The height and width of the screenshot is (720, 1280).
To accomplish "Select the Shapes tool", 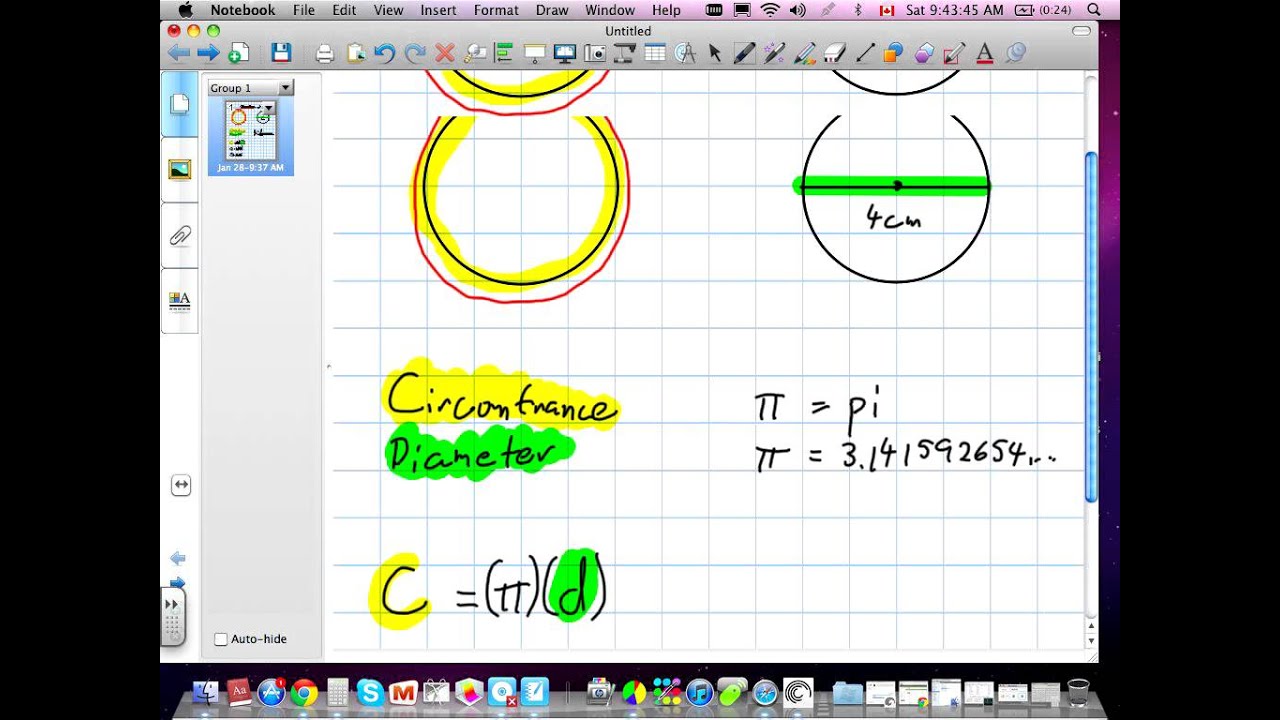I will pyautogui.click(x=894, y=53).
